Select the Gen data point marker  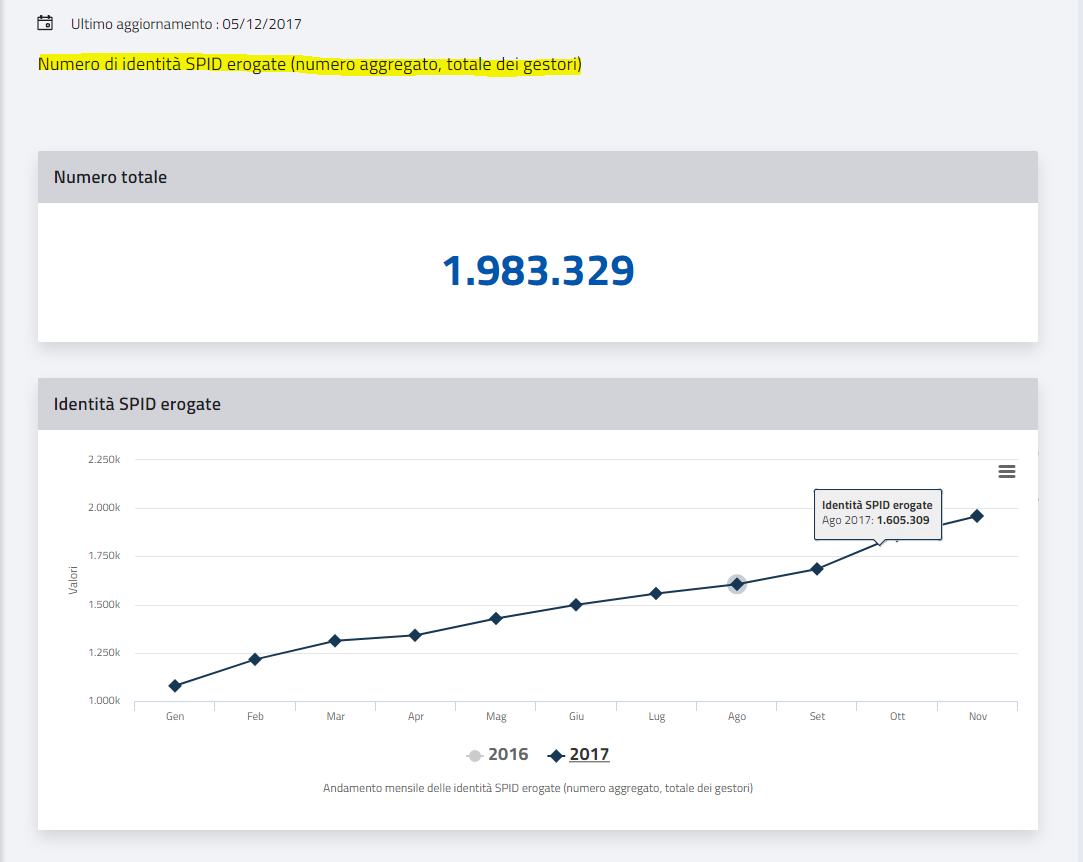(175, 686)
